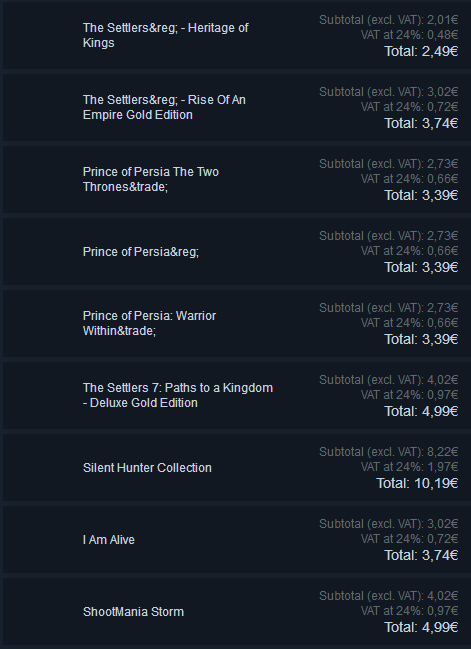Click the VAT at 24%: 1,97€ line
Viewport: 471px width, 649px height.
coord(410,467)
